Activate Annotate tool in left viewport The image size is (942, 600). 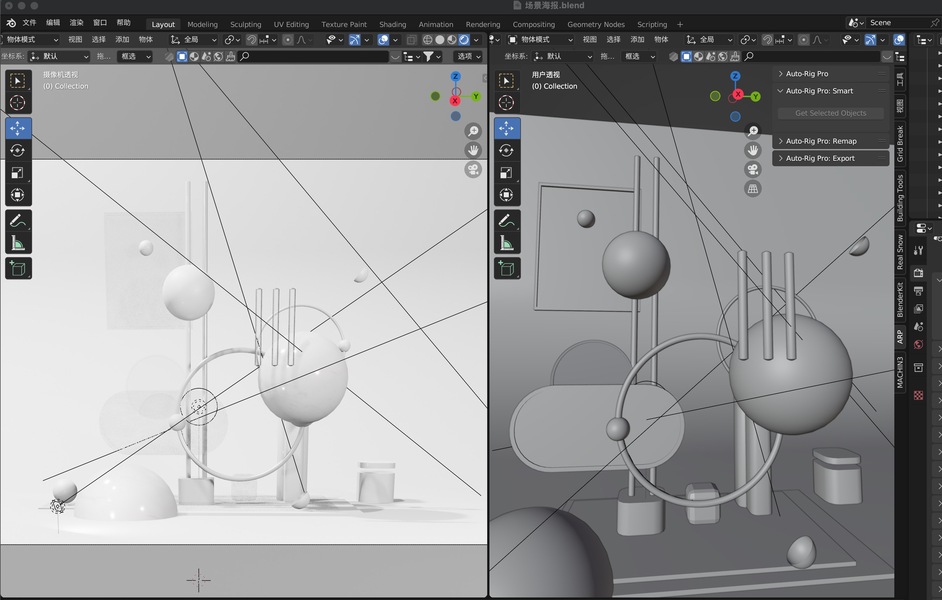pos(17,220)
